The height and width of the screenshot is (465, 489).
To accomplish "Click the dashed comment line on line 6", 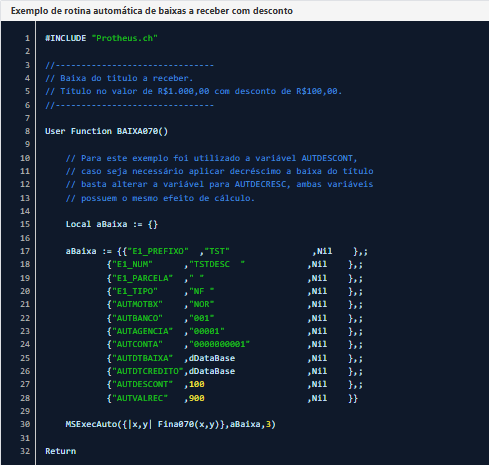I will (129, 105).
